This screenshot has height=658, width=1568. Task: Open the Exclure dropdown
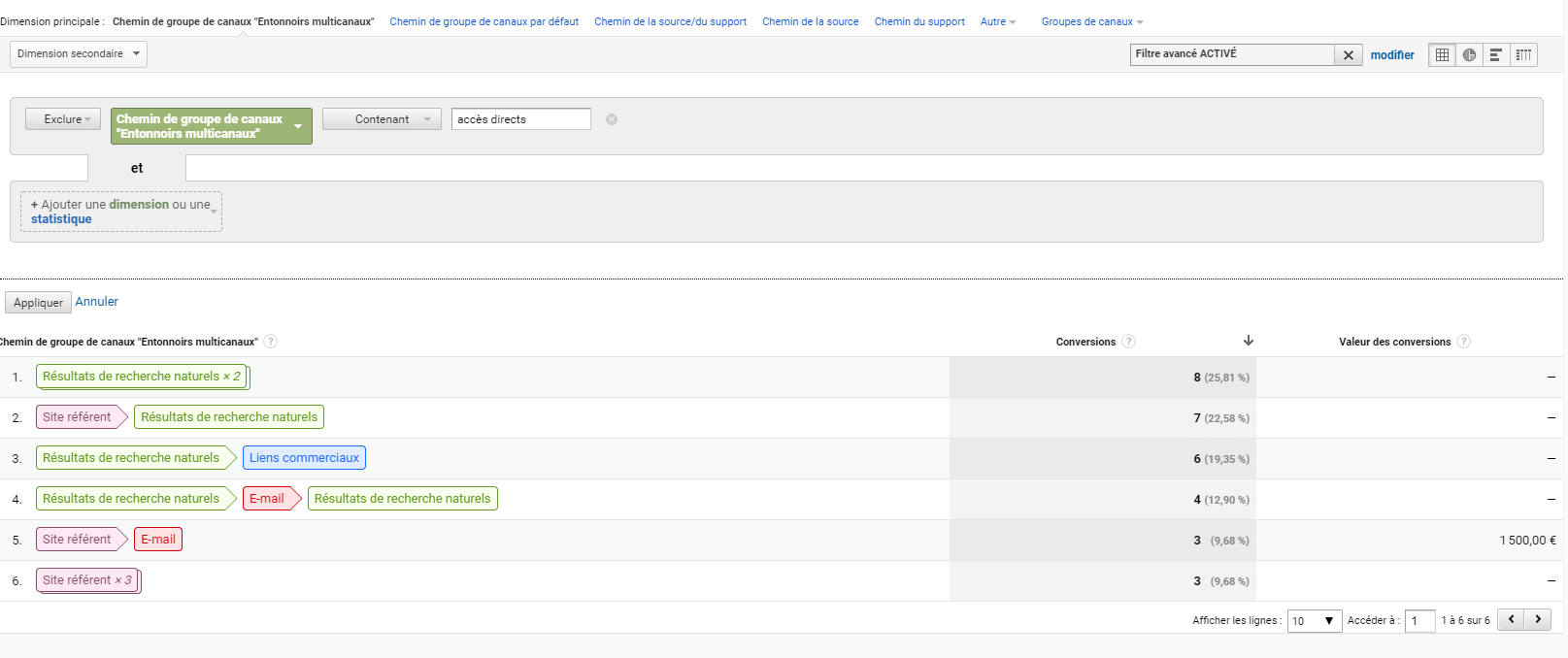pos(63,119)
